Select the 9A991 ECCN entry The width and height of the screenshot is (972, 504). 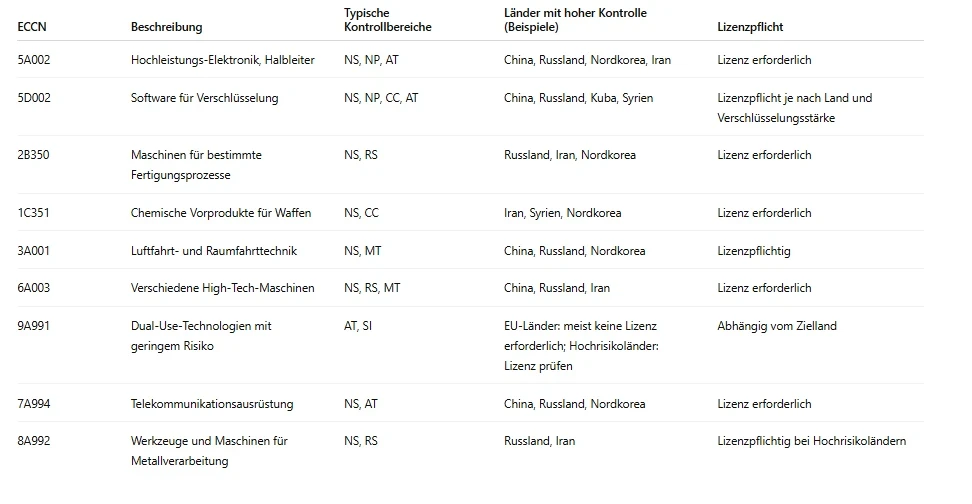pyautogui.click(x=33, y=325)
